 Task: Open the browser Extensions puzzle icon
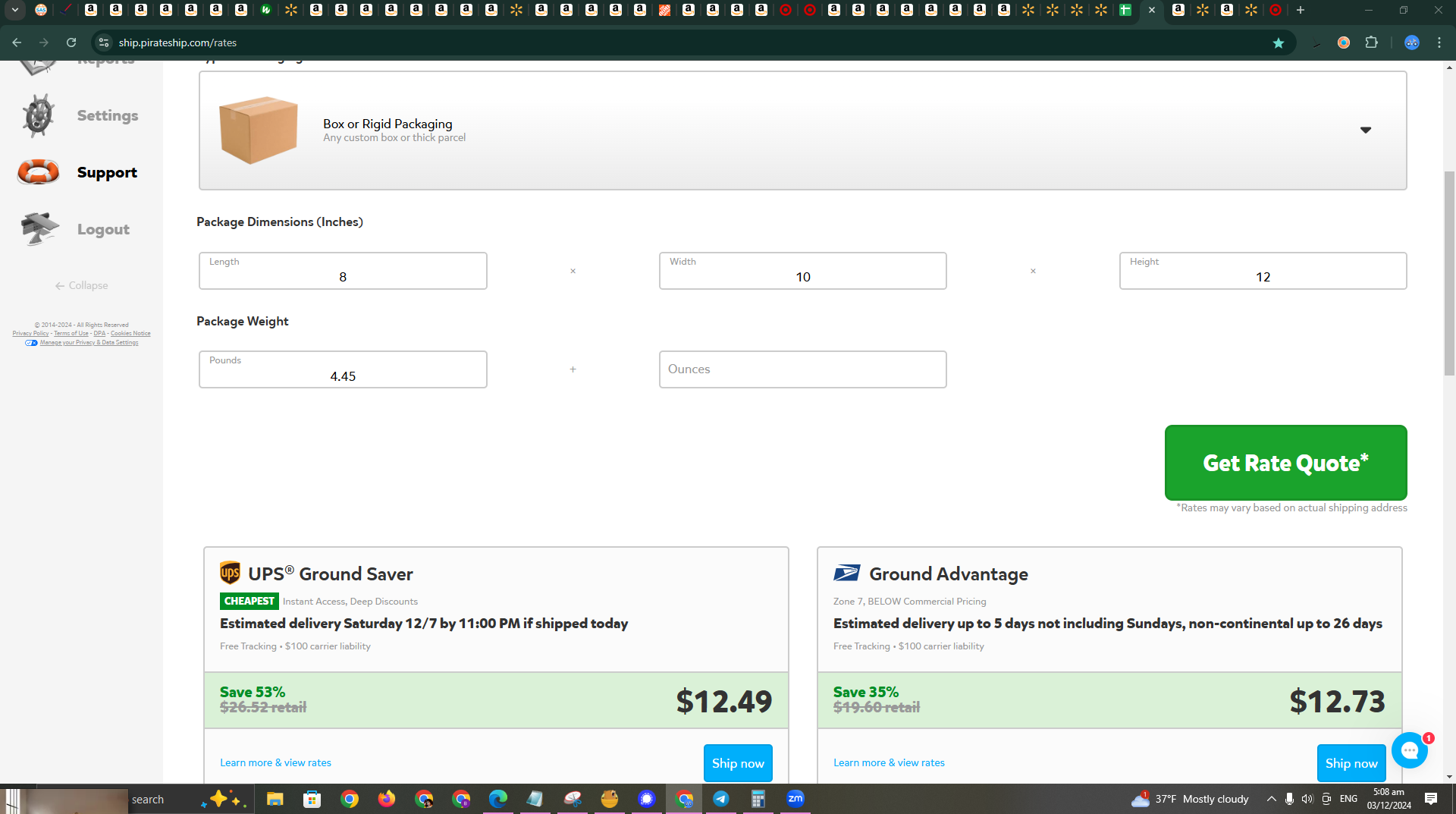coord(1371,42)
